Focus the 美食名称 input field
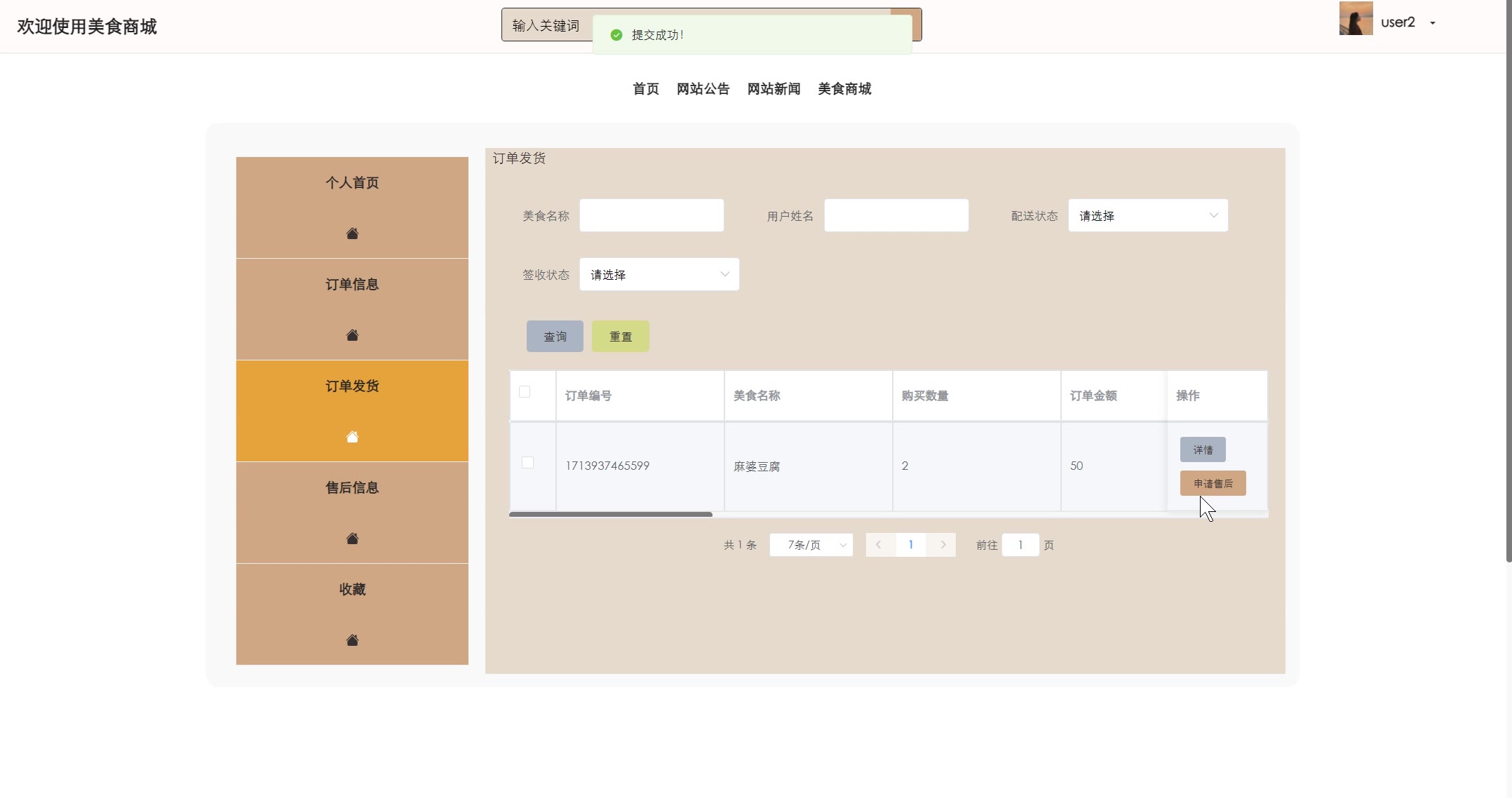Viewport: 1512px width, 798px height. point(652,216)
